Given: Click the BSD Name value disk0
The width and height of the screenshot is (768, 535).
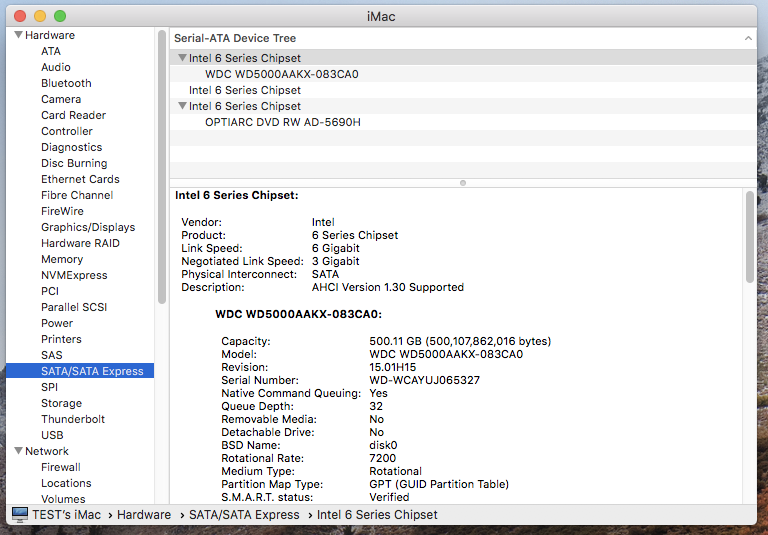Looking at the screenshot, I should [x=383, y=445].
